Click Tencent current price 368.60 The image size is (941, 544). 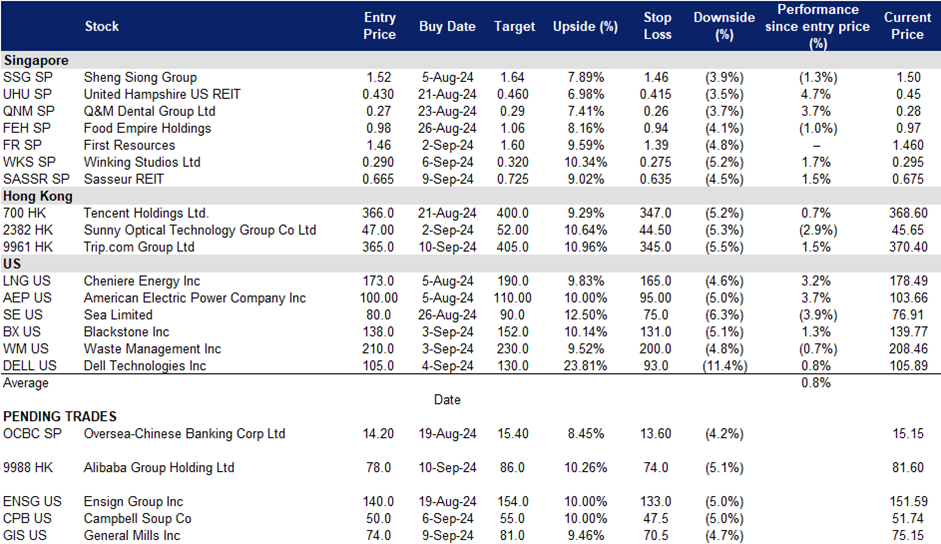(908, 213)
